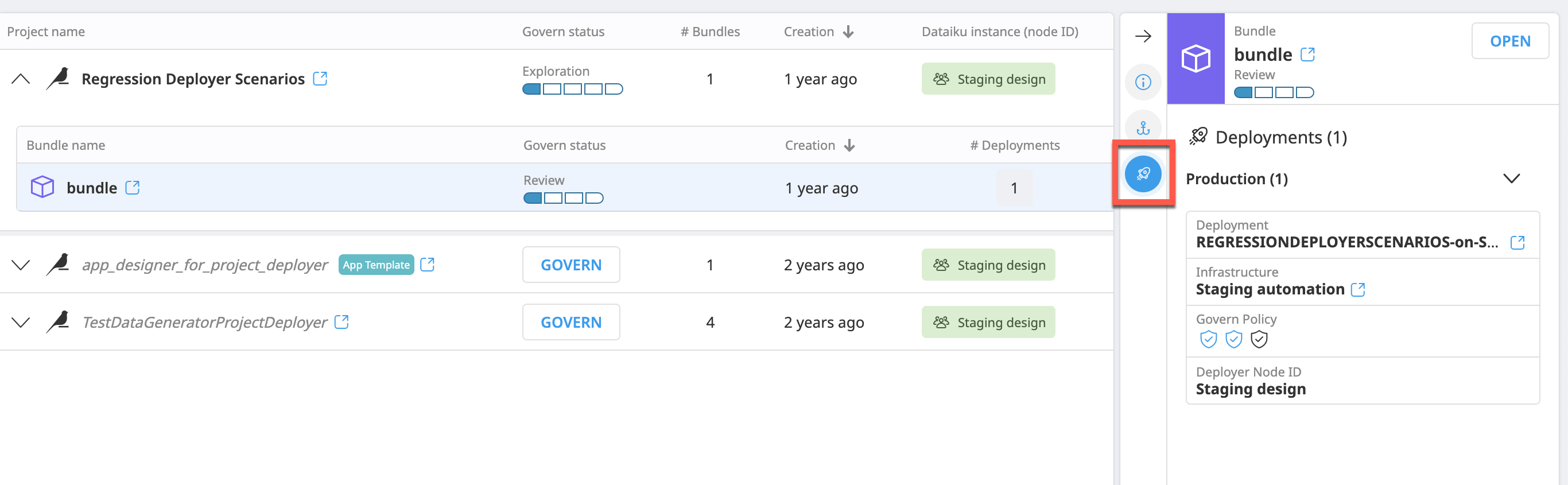Click bird icon of app_designer_for_project_deployer
The image size is (1568, 485).
coord(59,265)
